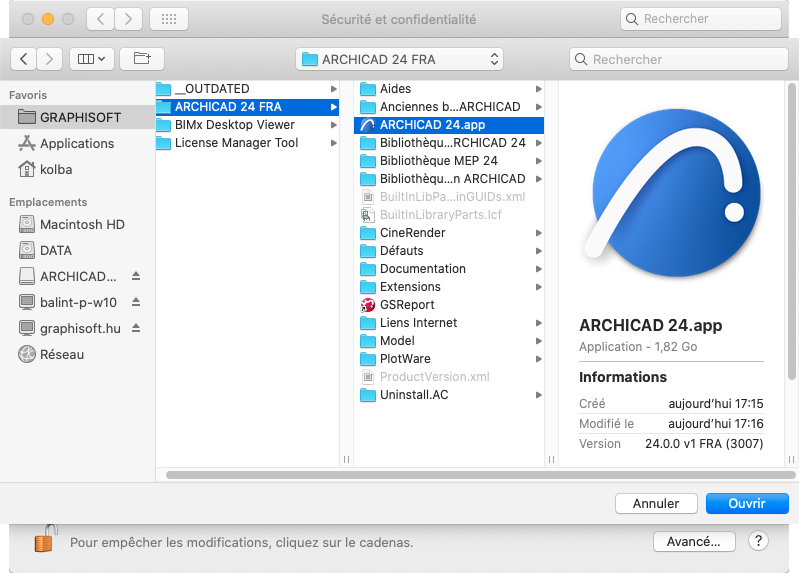
Task: Expand the CineRender folder
Action: 539,233
